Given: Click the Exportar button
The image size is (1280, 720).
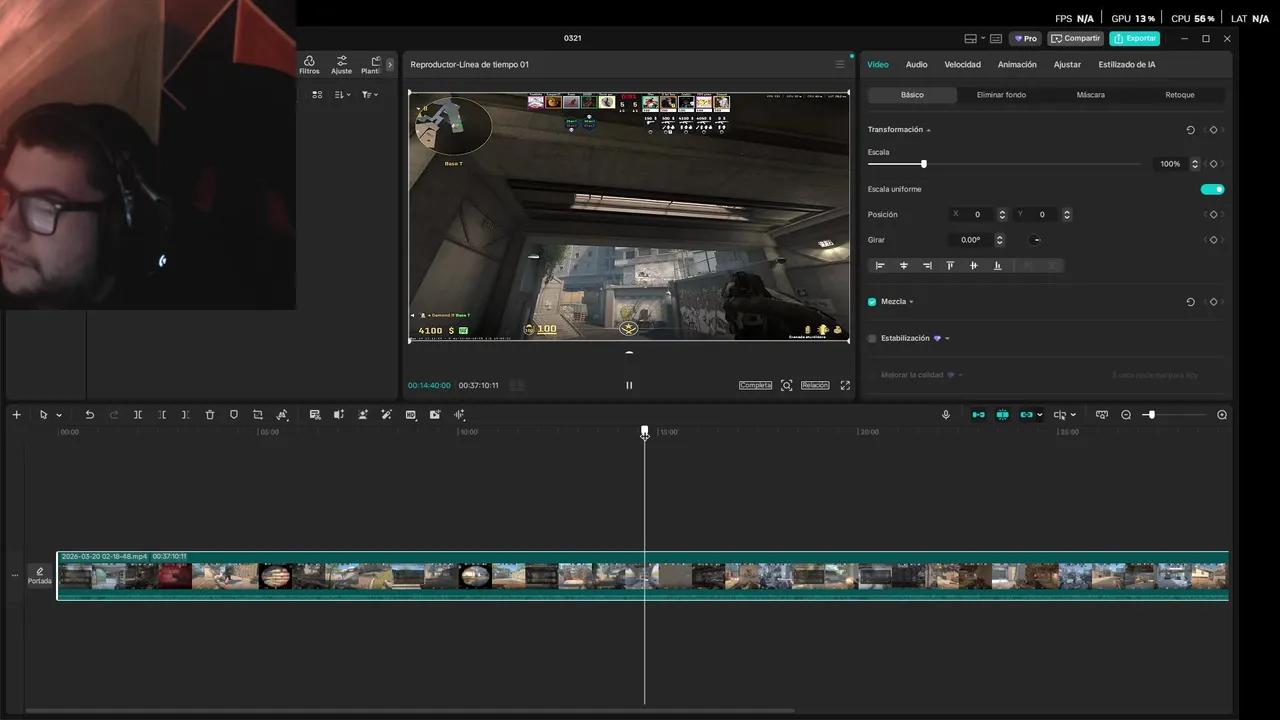Looking at the screenshot, I should coord(1135,39).
